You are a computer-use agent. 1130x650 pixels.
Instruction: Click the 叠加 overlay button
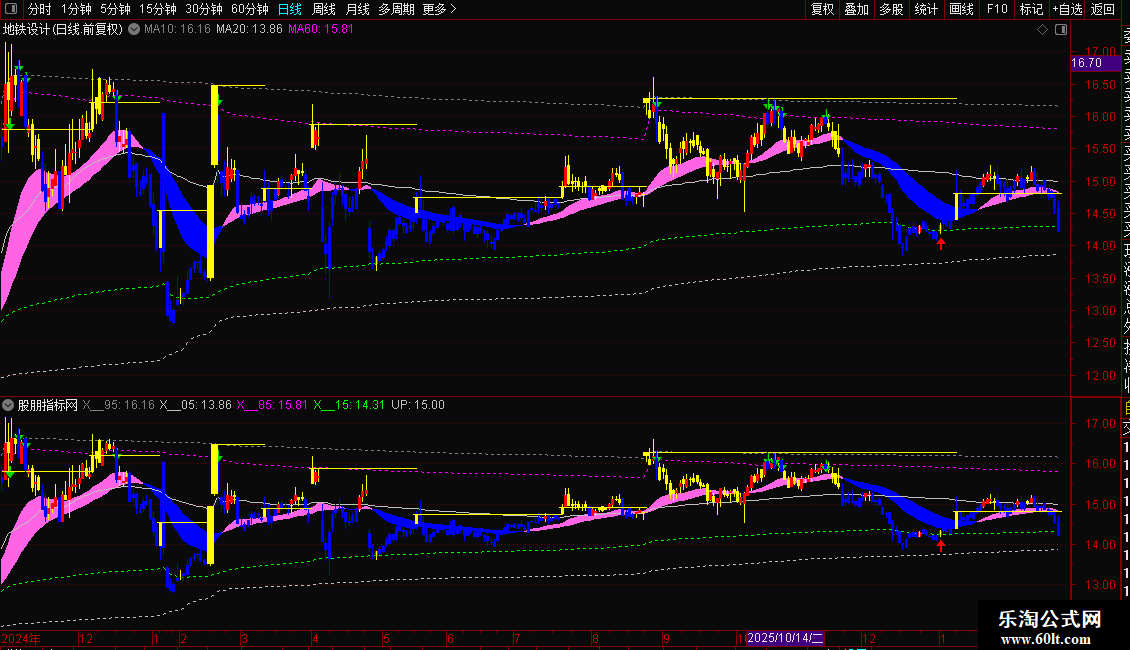tap(857, 9)
